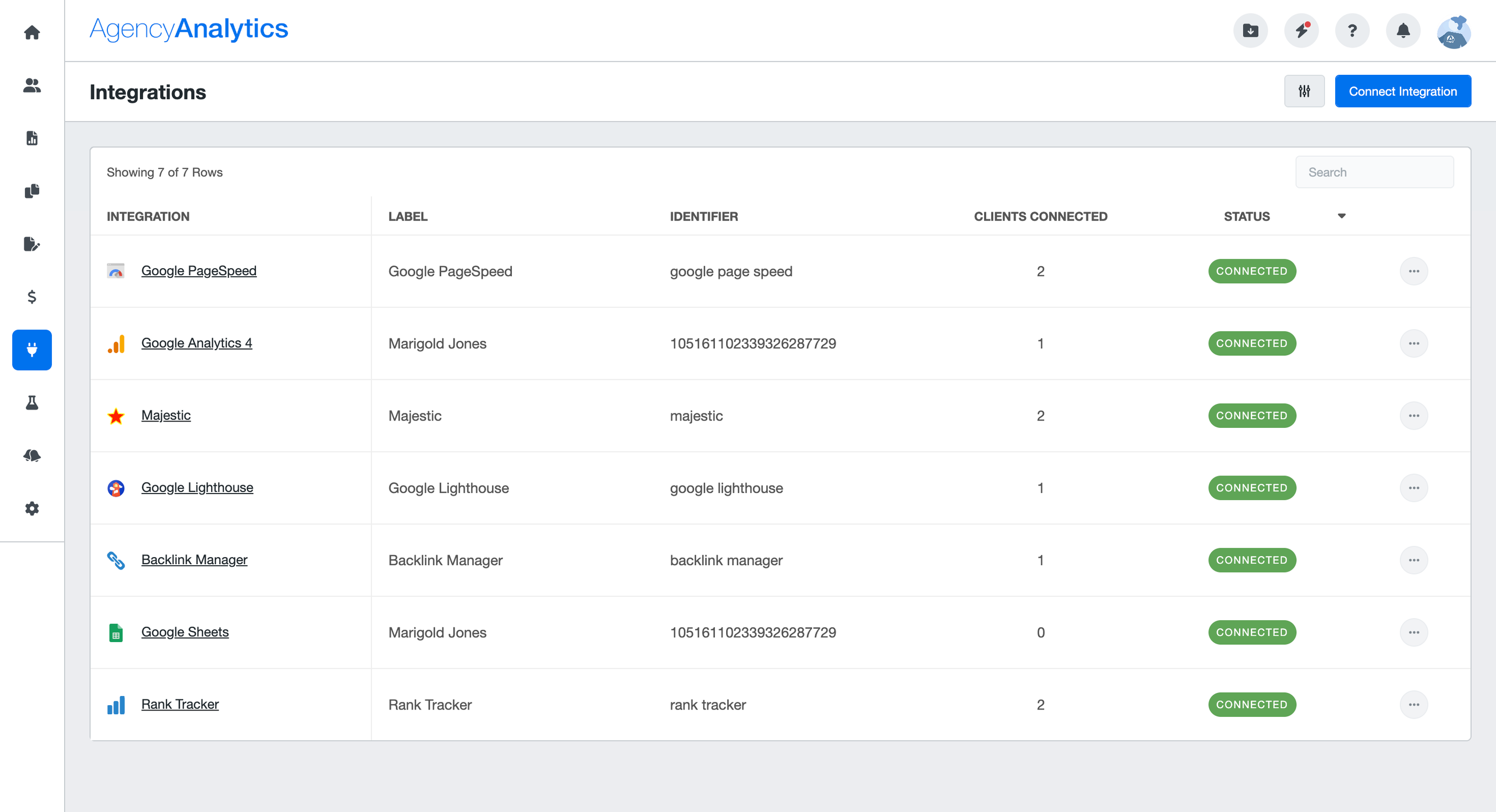1496x812 pixels.
Task: Click the Connected status badge for Majestic
Action: (1251, 415)
